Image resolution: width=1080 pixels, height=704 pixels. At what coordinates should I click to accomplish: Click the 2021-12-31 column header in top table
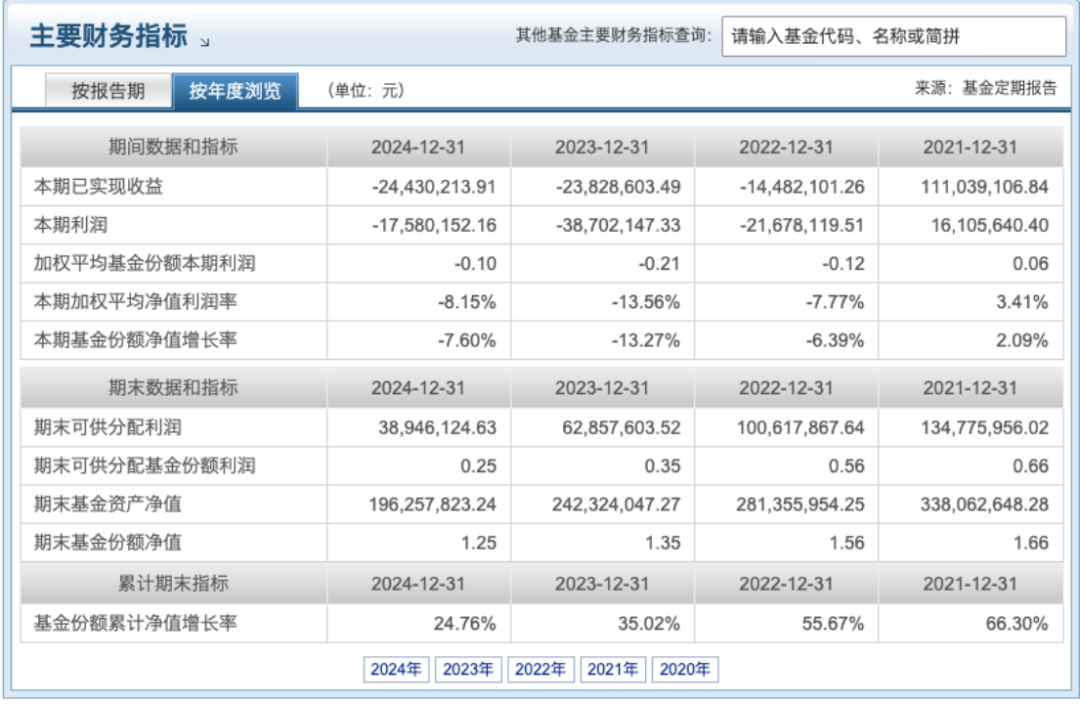coord(969,147)
